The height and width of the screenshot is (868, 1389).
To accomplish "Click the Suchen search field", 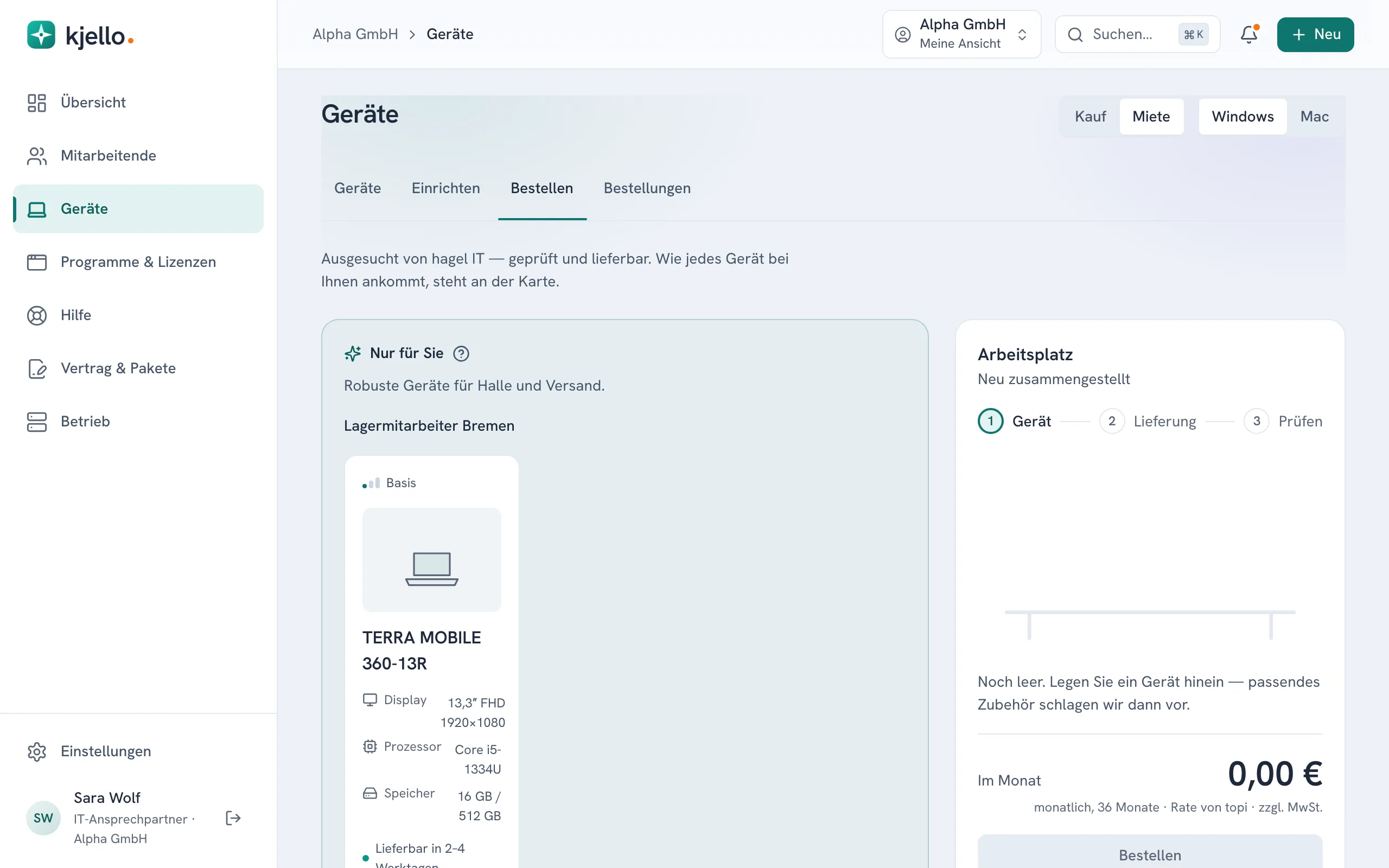I will click(x=1137, y=34).
